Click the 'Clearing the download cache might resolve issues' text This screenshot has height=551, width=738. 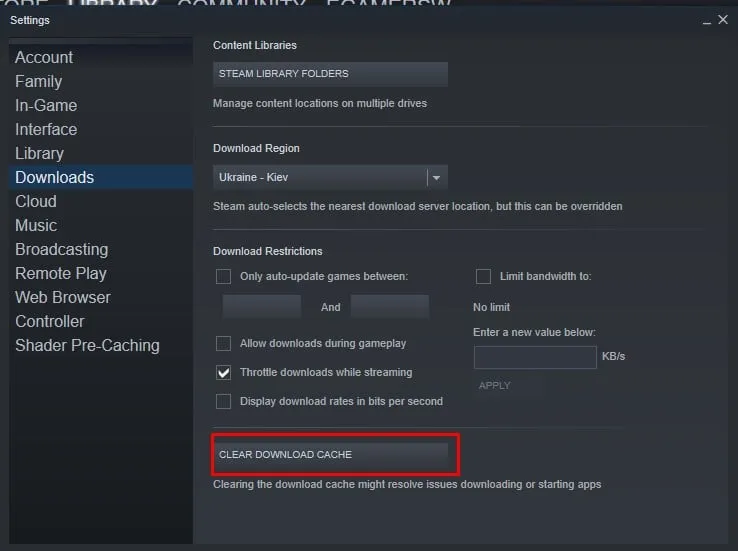click(x=407, y=484)
